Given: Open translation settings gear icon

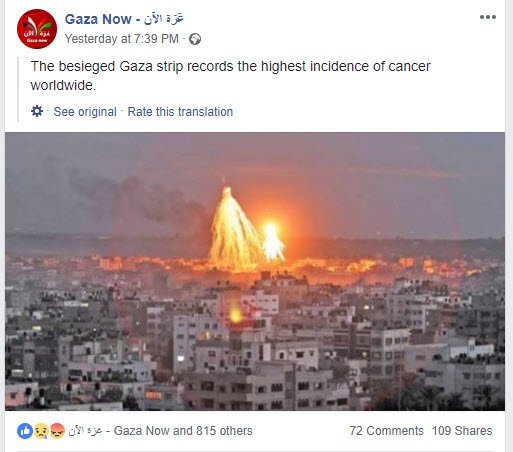Looking at the screenshot, I should 37,111.
